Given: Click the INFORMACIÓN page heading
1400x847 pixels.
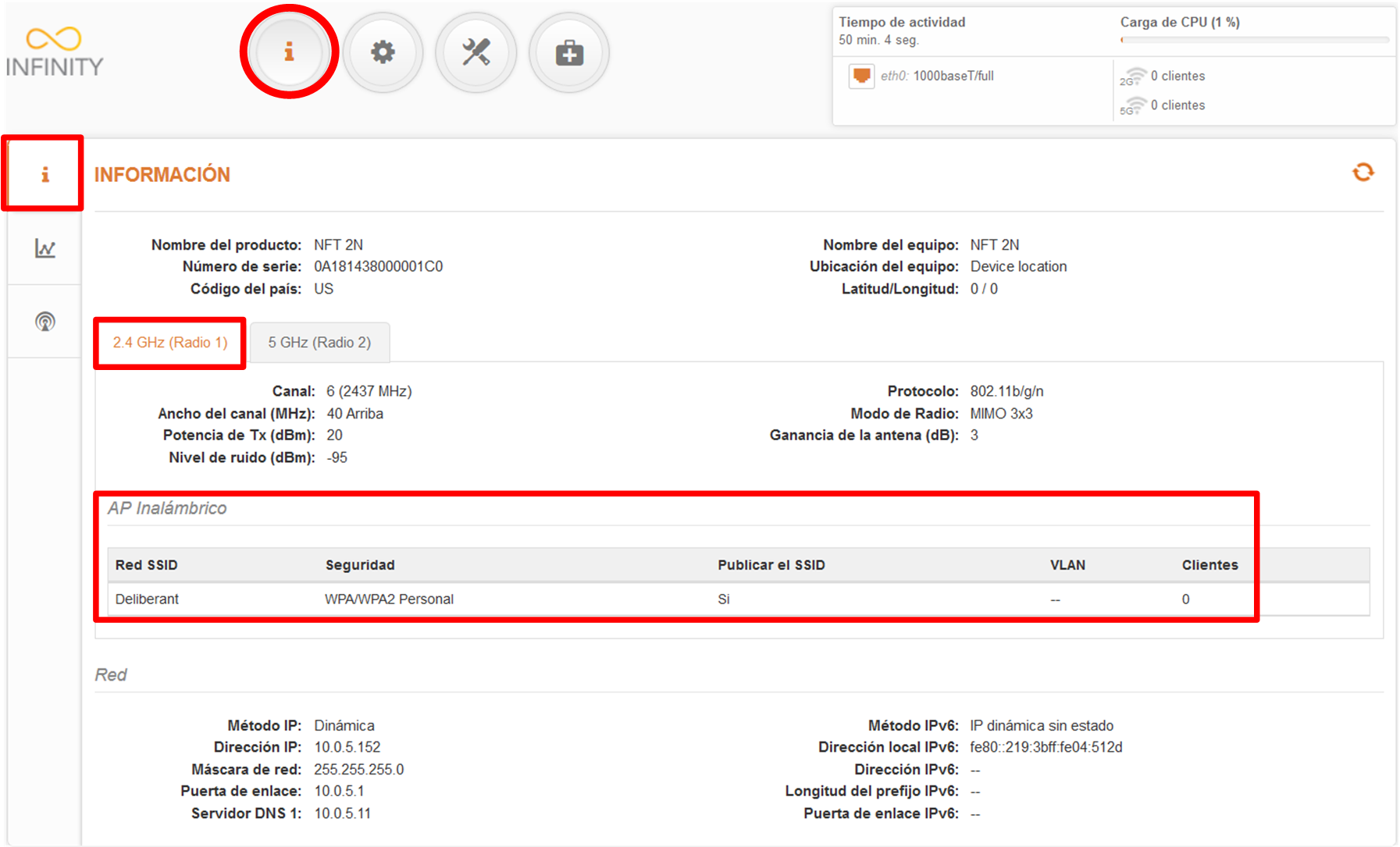Looking at the screenshot, I should [162, 174].
